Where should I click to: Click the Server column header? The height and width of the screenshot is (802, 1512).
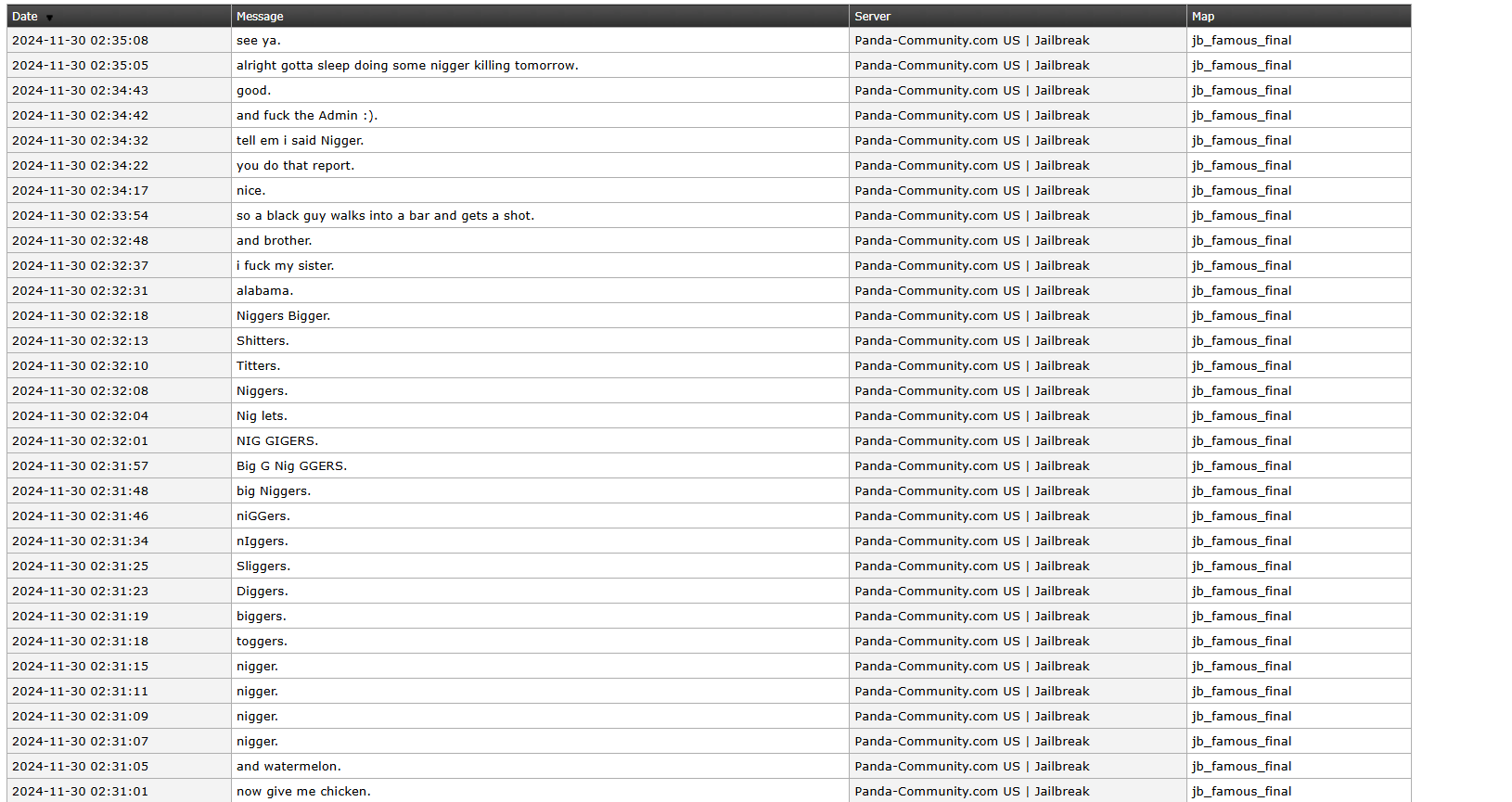(x=872, y=17)
